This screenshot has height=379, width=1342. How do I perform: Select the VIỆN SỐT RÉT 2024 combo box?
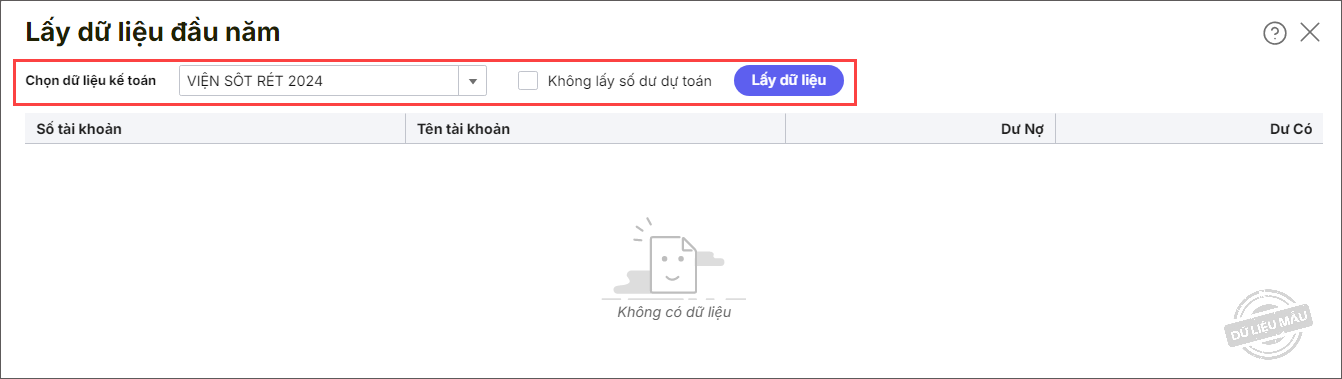click(x=333, y=81)
